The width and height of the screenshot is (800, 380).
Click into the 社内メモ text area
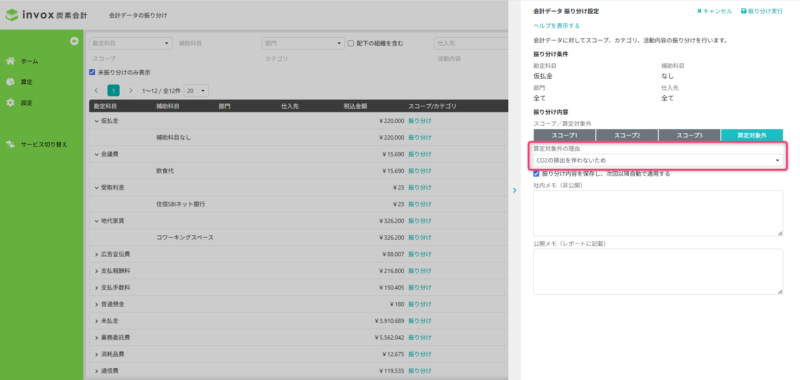coord(658,213)
